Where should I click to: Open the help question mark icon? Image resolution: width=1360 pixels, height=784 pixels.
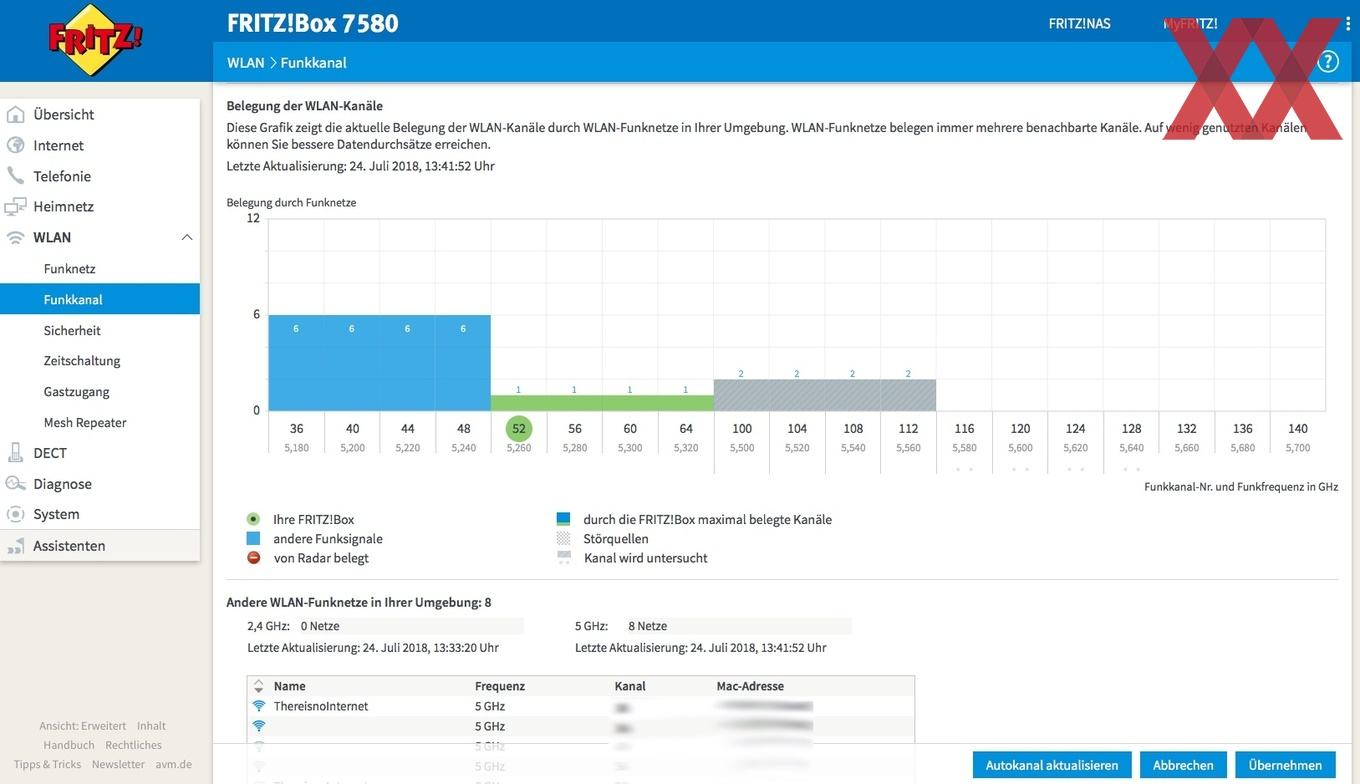(1328, 62)
